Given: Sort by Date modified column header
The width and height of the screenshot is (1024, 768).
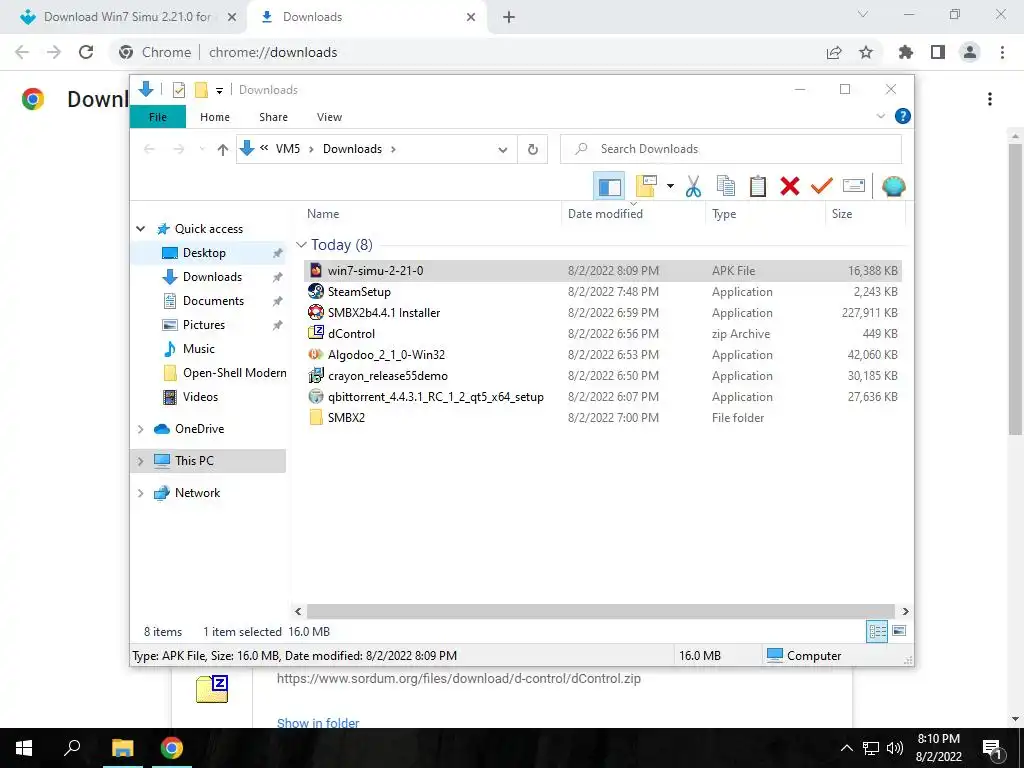Looking at the screenshot, I should pyautogui.click(x=633, y=214).
